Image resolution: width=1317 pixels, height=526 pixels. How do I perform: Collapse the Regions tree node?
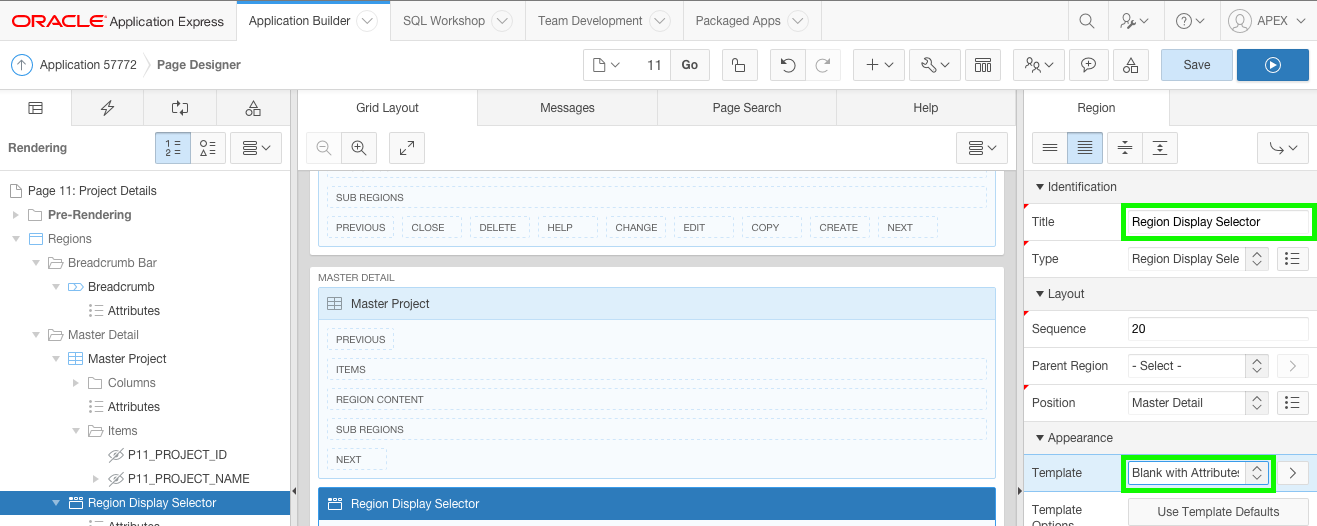point(15,239)
